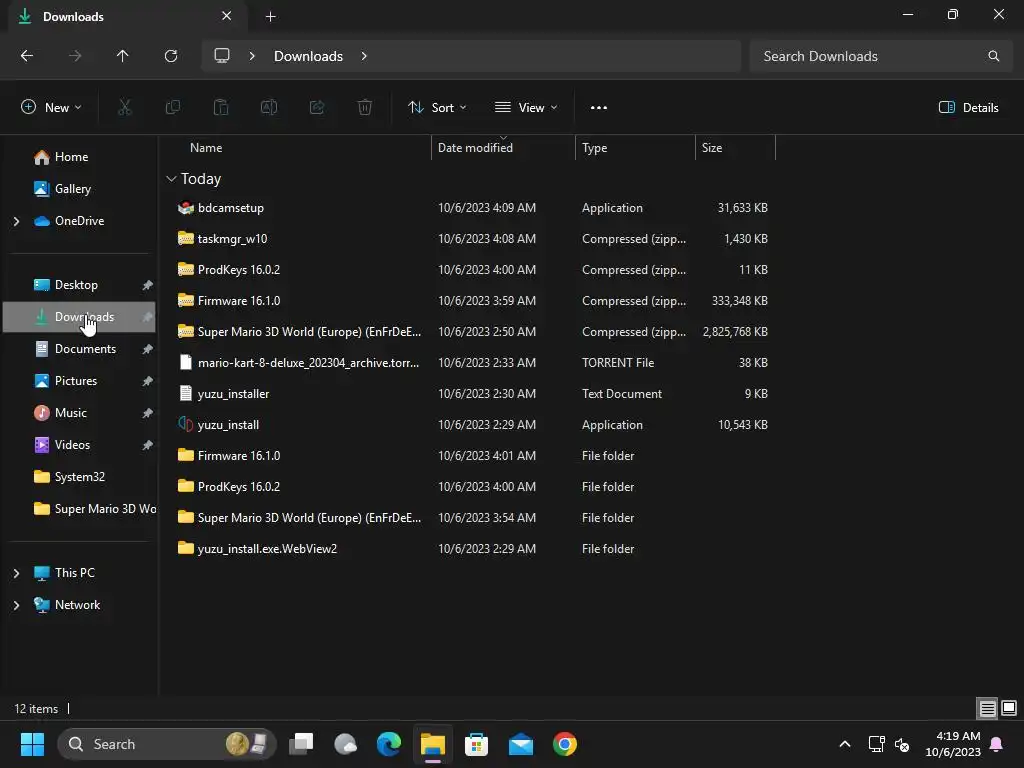Switch to details list view in status bar
Image resolution: width=1024 pixels, height=768 pixels.
(987, 709)
